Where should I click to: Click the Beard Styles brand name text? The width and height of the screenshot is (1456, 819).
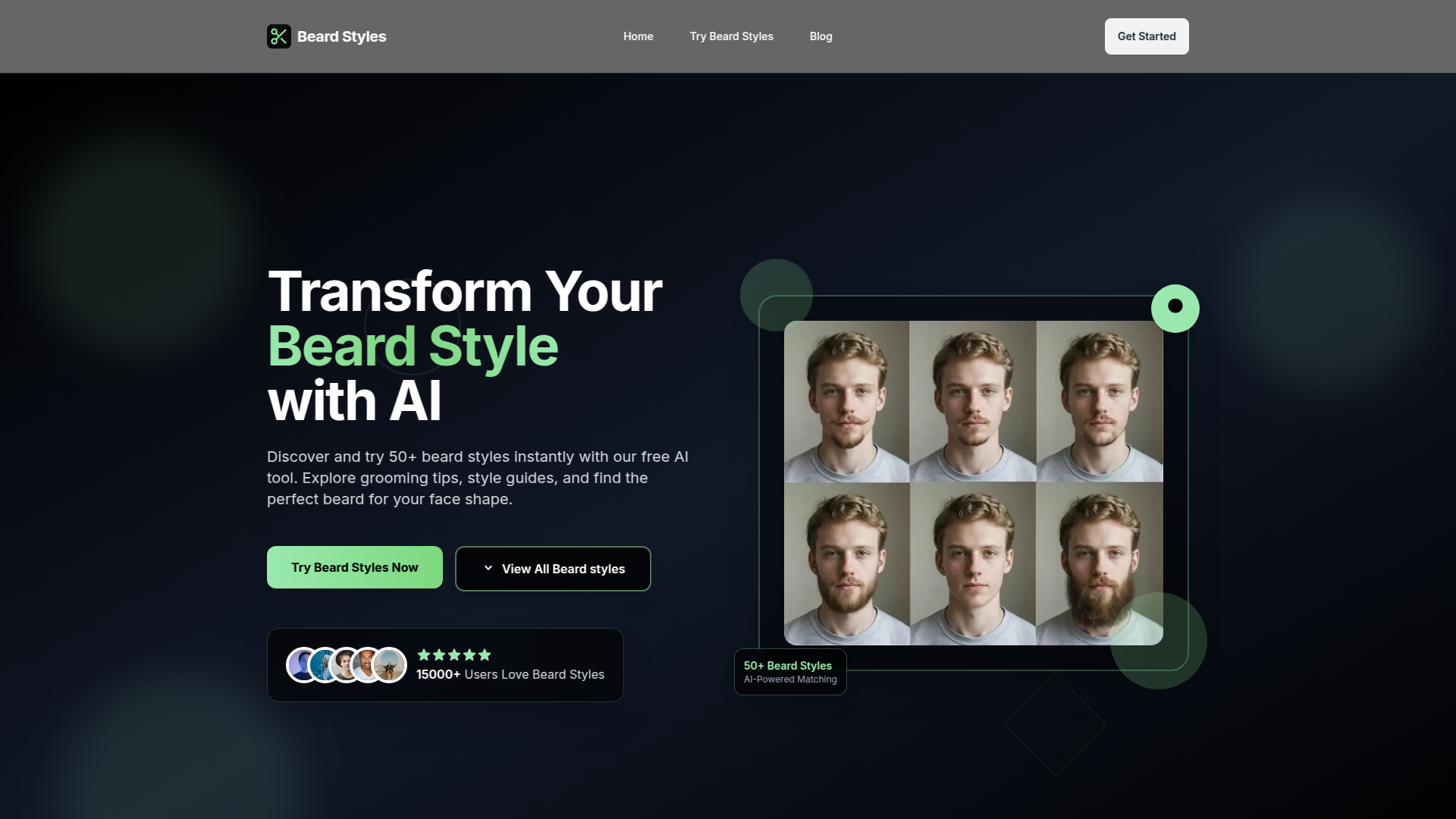[x=341, y=36]
